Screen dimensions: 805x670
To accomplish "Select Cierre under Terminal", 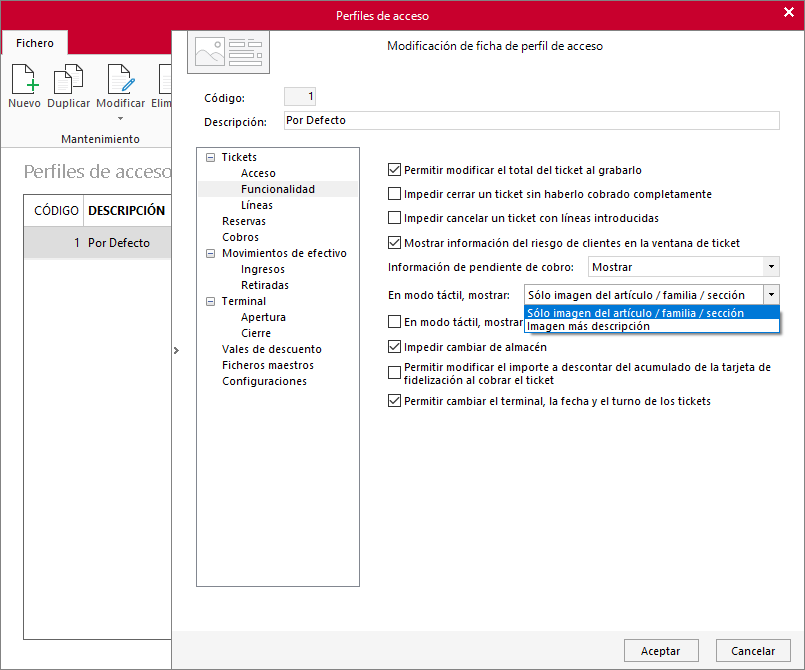I will pos(256,333).
